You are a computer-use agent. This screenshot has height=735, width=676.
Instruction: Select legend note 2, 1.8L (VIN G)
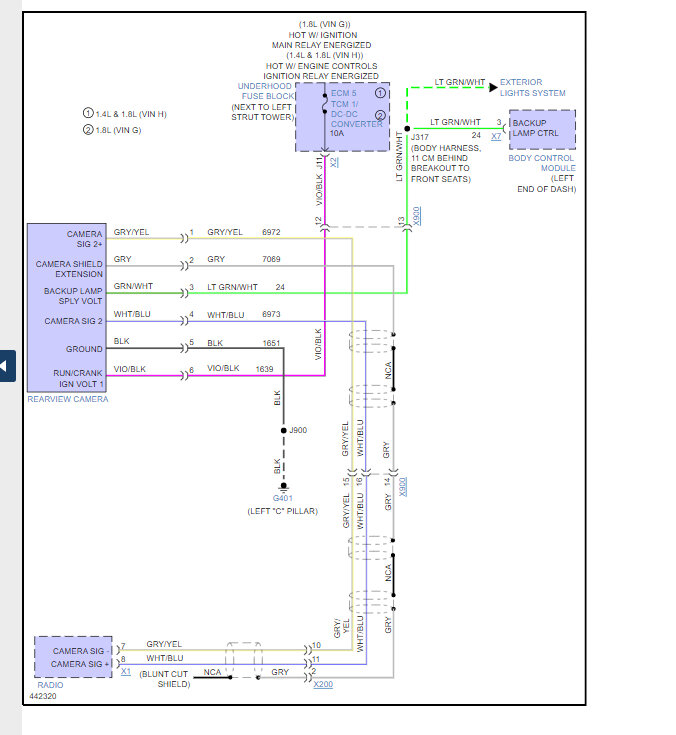tap(112, 130)
